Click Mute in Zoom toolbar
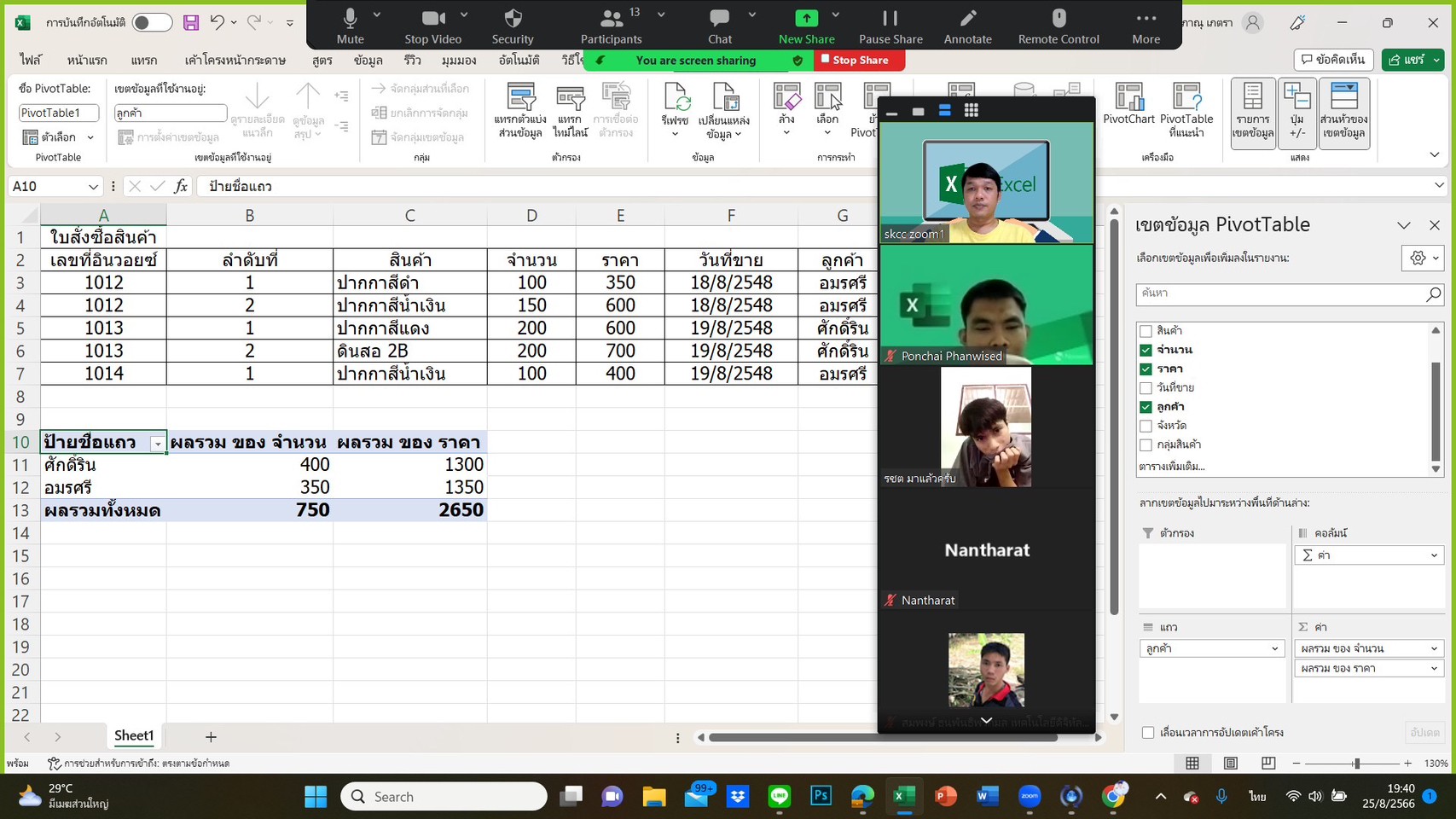 [350, 26]
